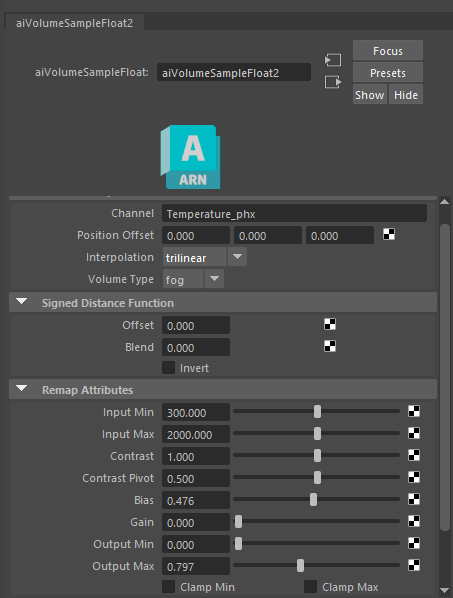Click the checker map icon for Input Min
453x598 pixels.
click(414, 411)
